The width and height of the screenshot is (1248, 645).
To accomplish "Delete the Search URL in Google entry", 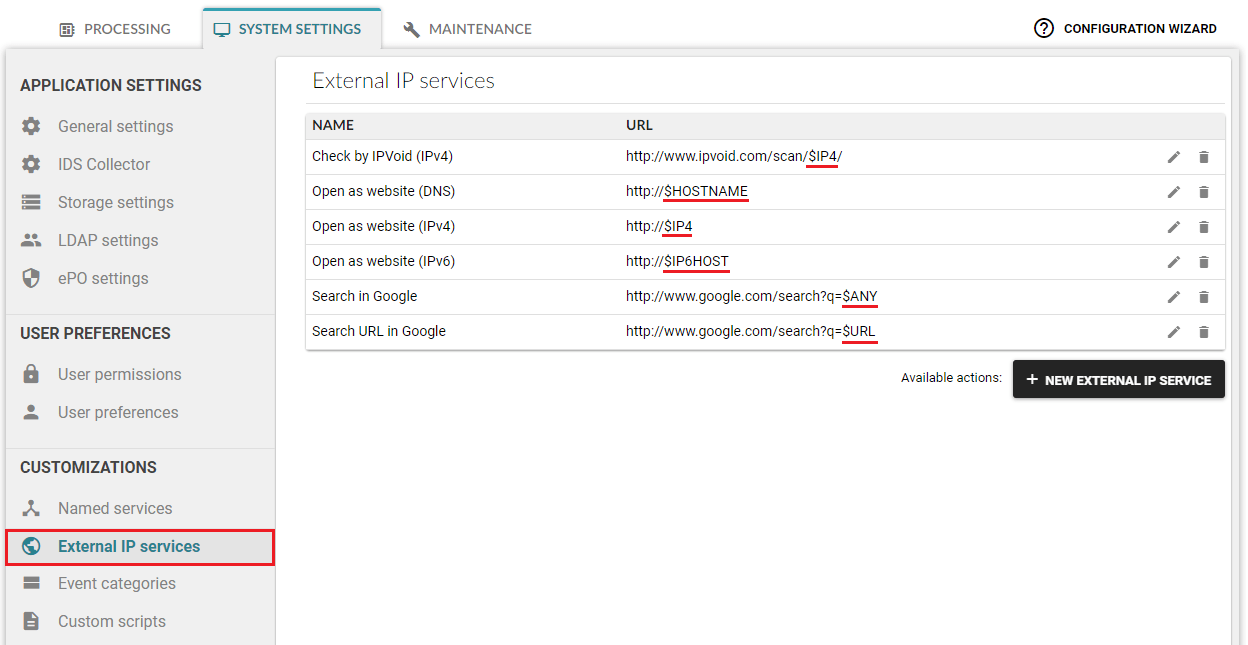I will [x=1204, y=332].
